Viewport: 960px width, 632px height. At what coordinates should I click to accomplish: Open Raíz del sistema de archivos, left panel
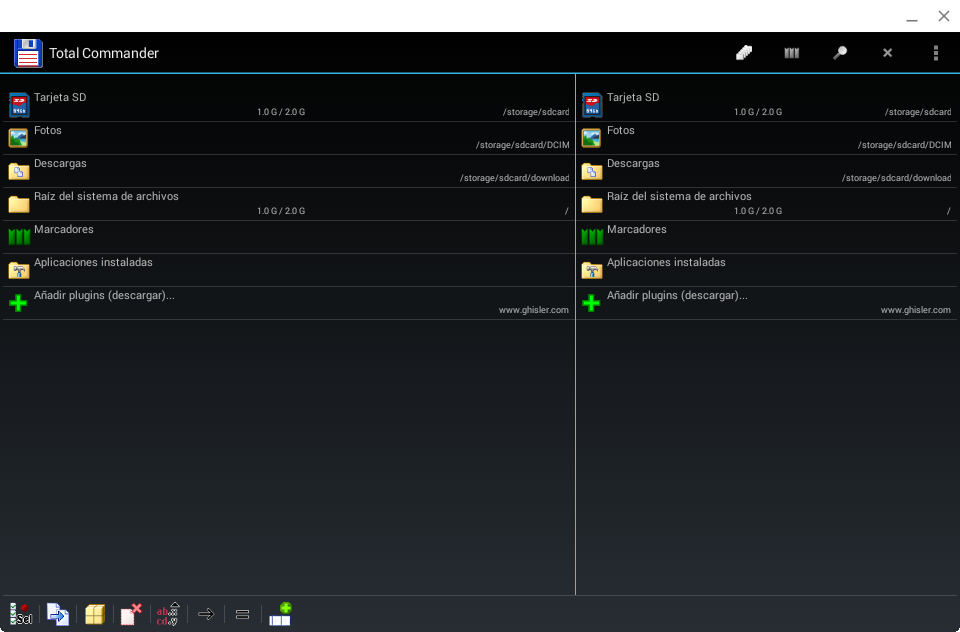(288, 204)
